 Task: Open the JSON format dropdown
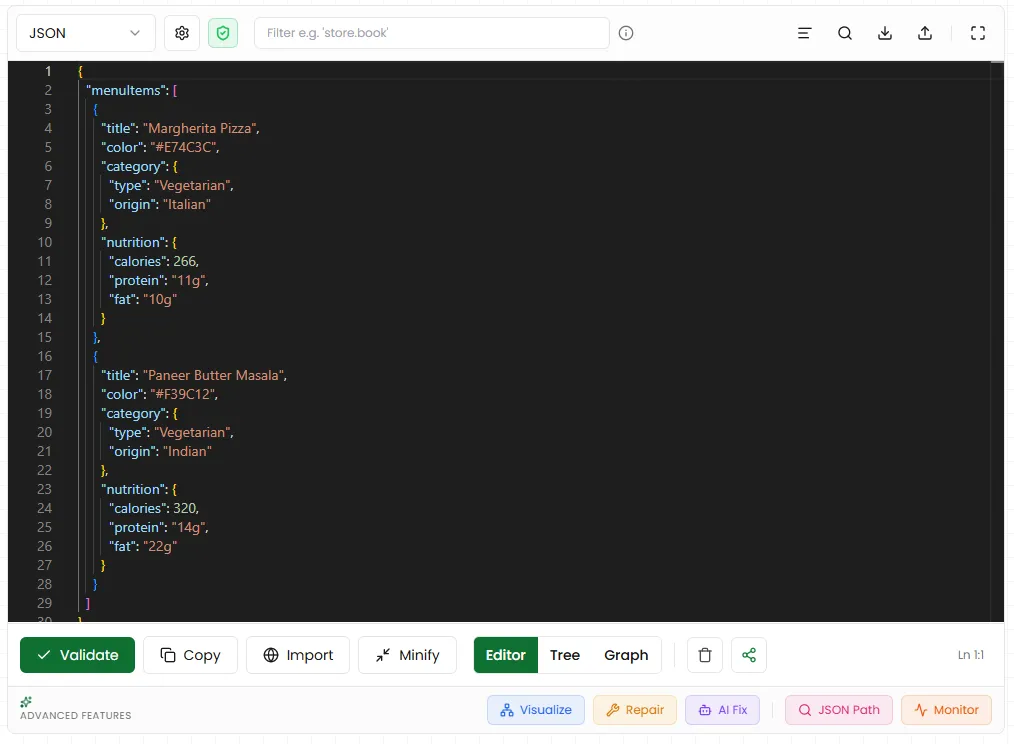coord(85,32)
